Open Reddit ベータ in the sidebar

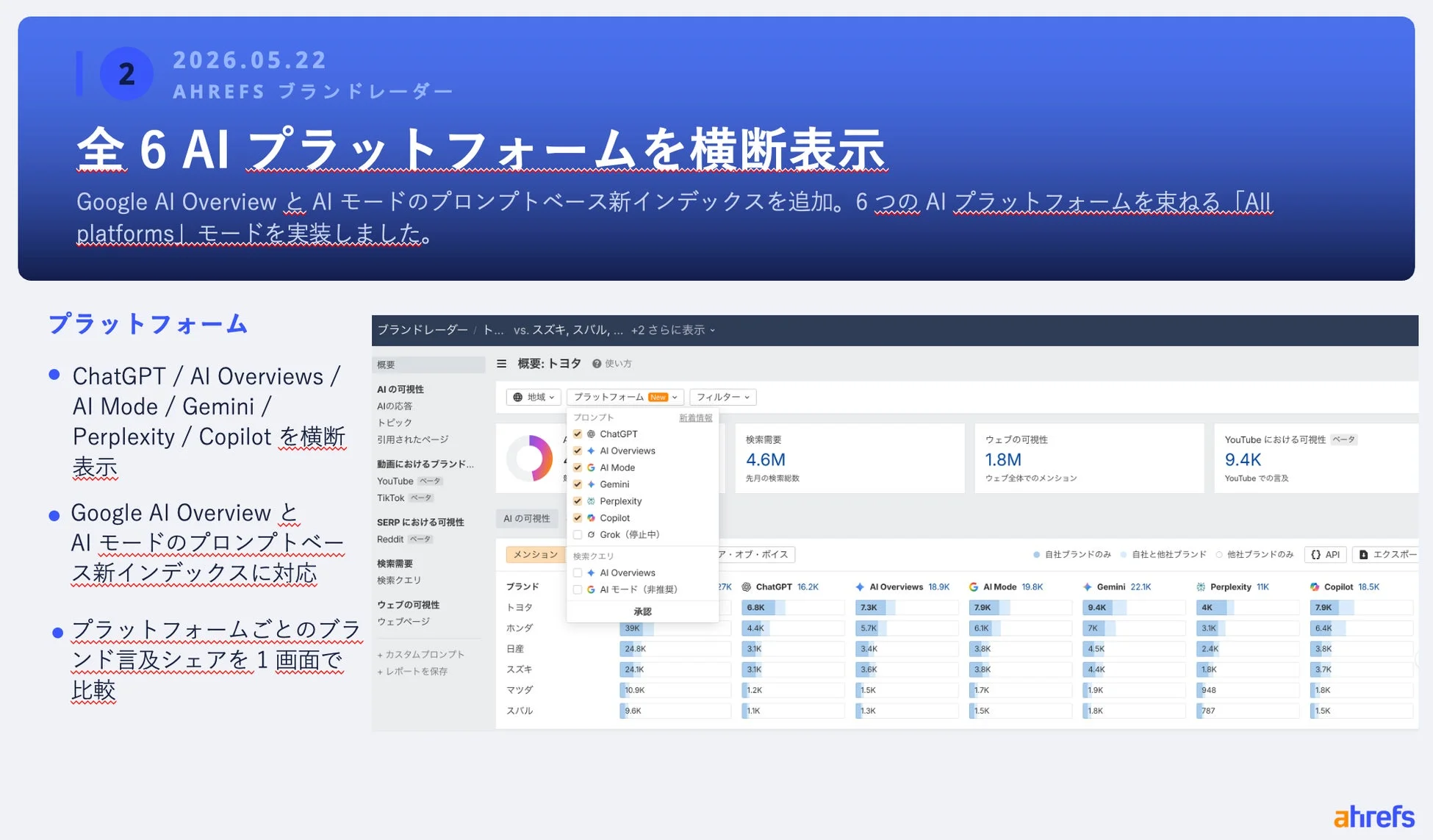pyautogui.click(x=405, y=539)
